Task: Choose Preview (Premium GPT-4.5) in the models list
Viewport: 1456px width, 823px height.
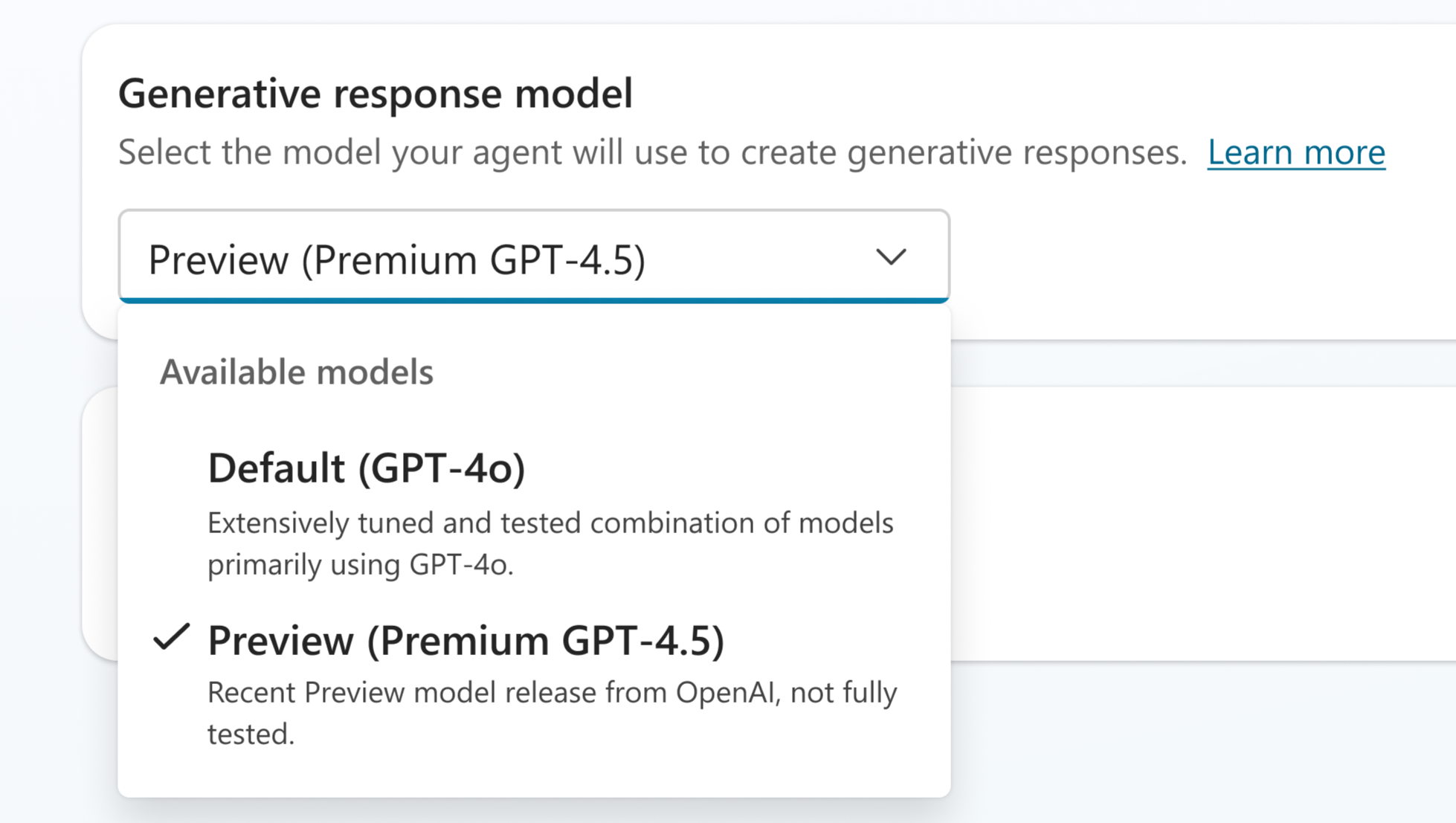Action: (466, 641)
